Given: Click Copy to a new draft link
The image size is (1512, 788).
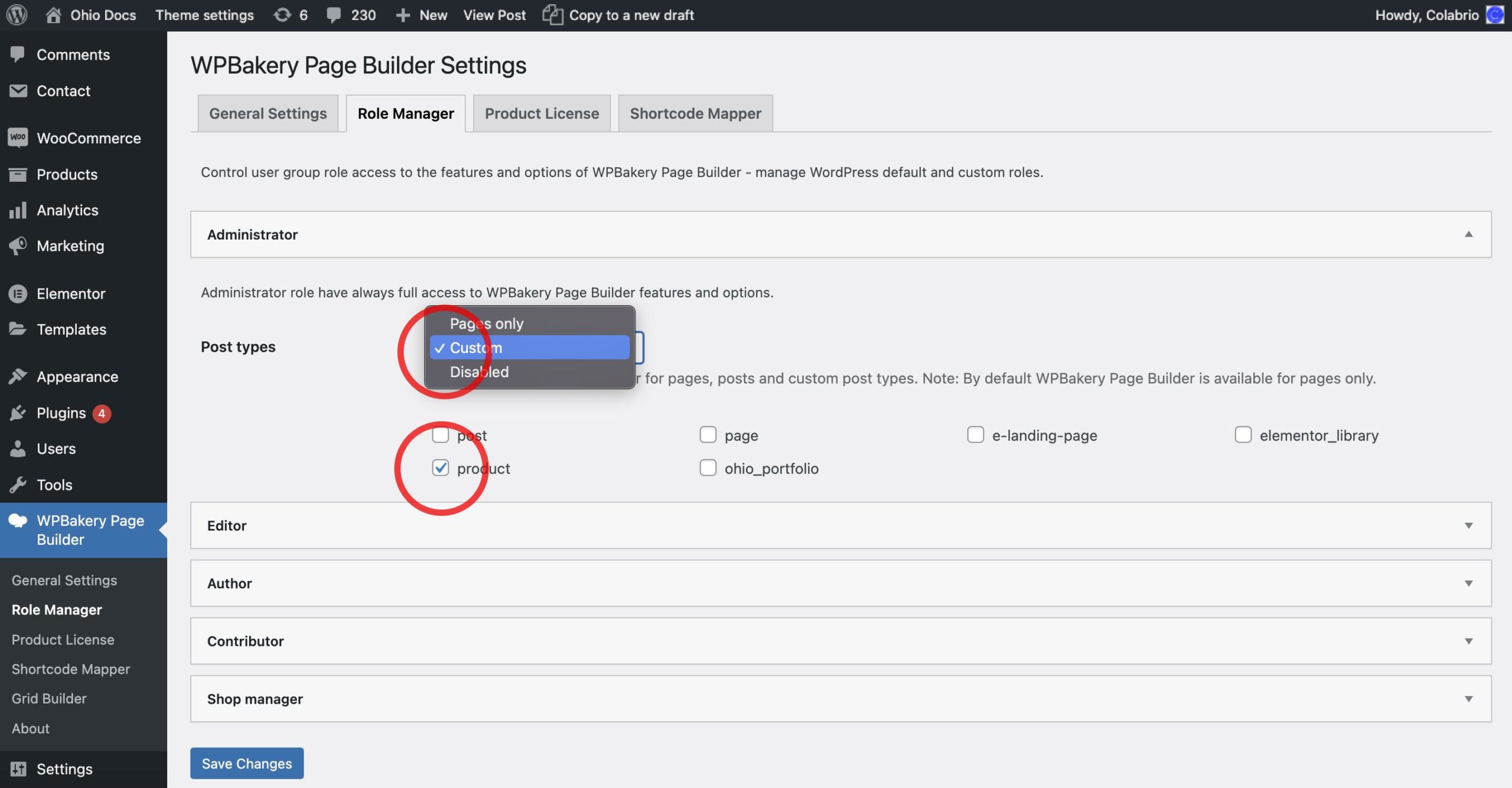Looking at the screenshot, I should [631, 15].
